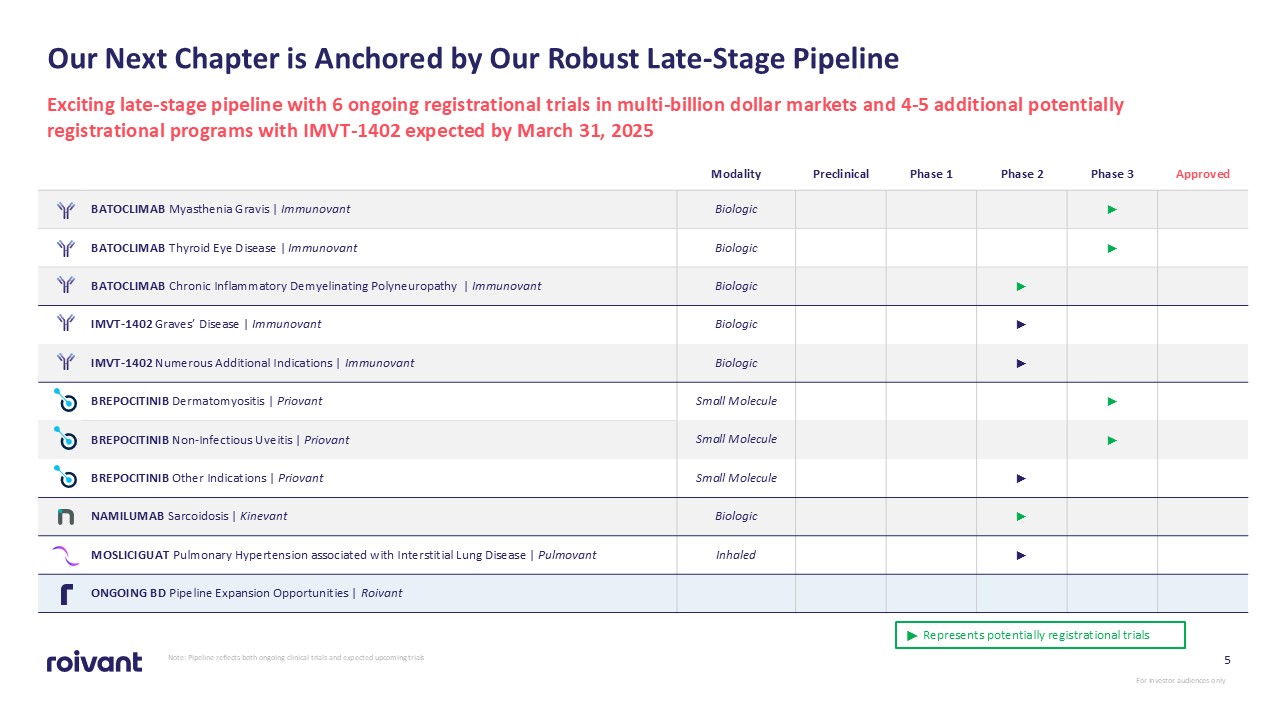
Task: Click the slide title about Late-Stage Pipeline
Action: [x=473, y=59]
